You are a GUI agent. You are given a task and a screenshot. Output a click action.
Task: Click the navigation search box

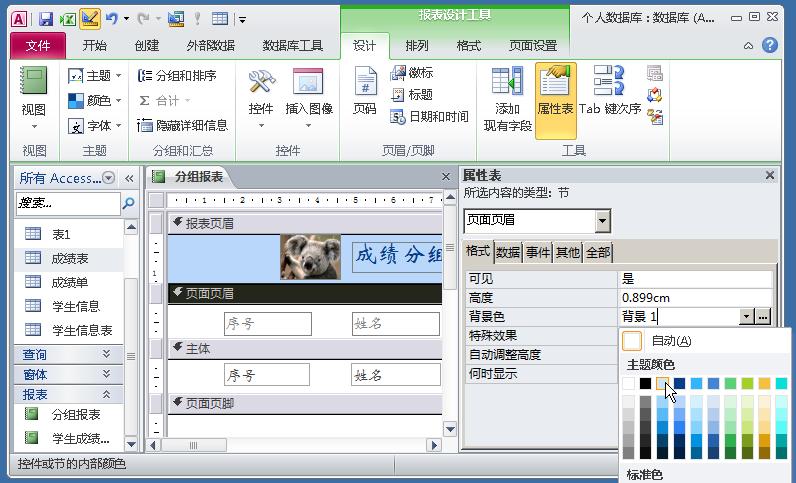coord(68,204)
